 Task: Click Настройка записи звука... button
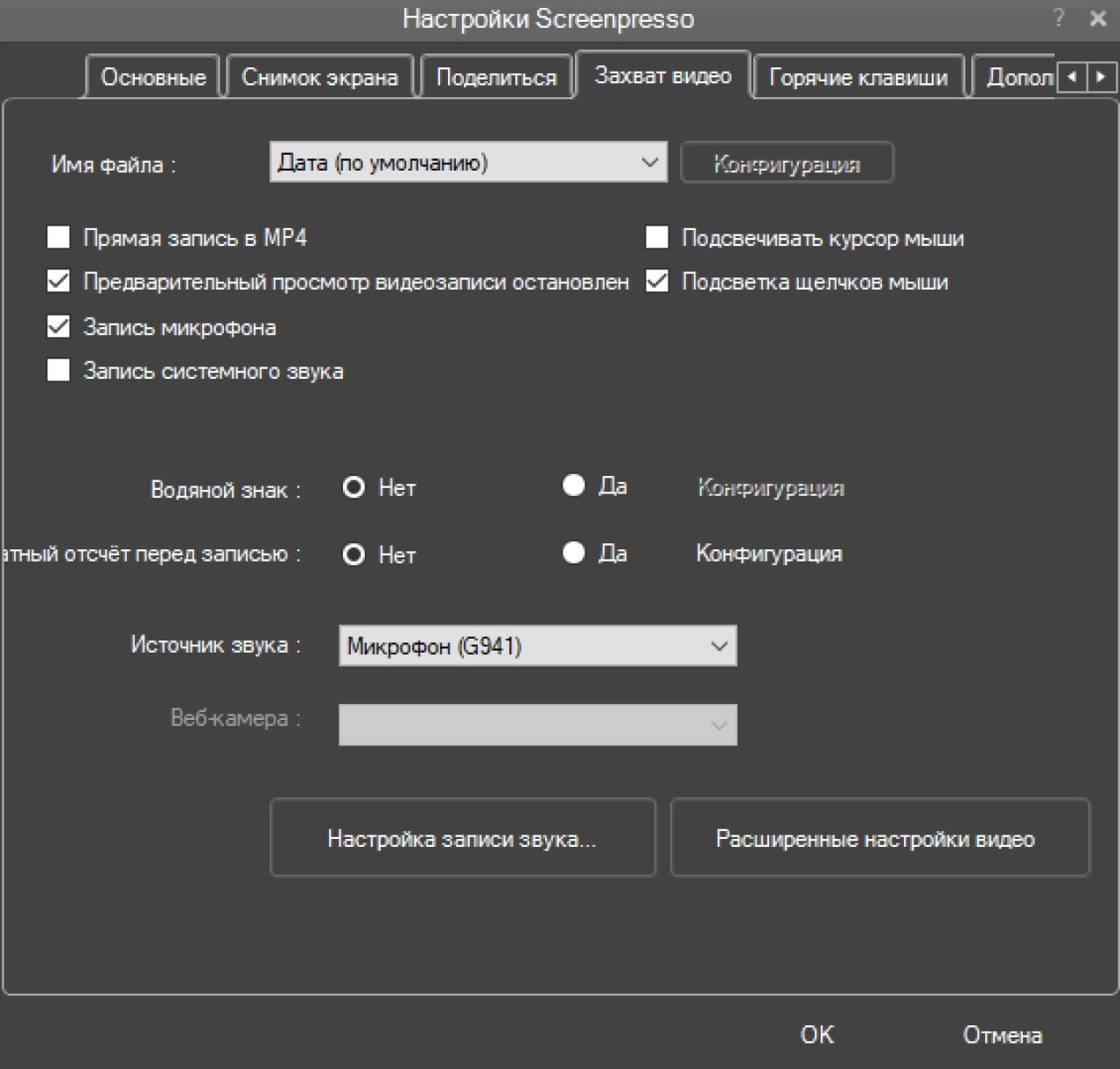point(462,838)
